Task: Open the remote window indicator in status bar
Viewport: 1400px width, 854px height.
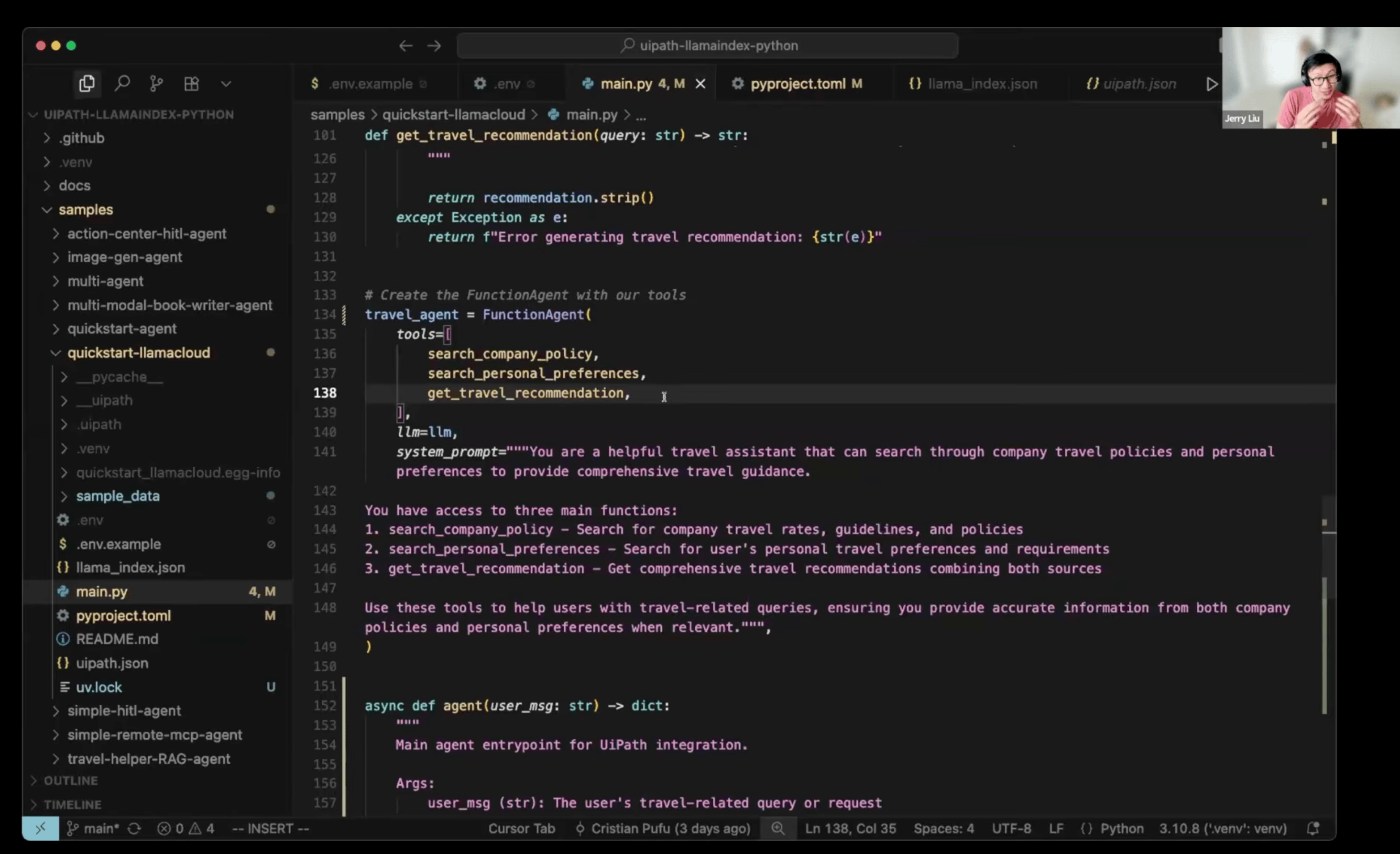Action: (40, 829)
